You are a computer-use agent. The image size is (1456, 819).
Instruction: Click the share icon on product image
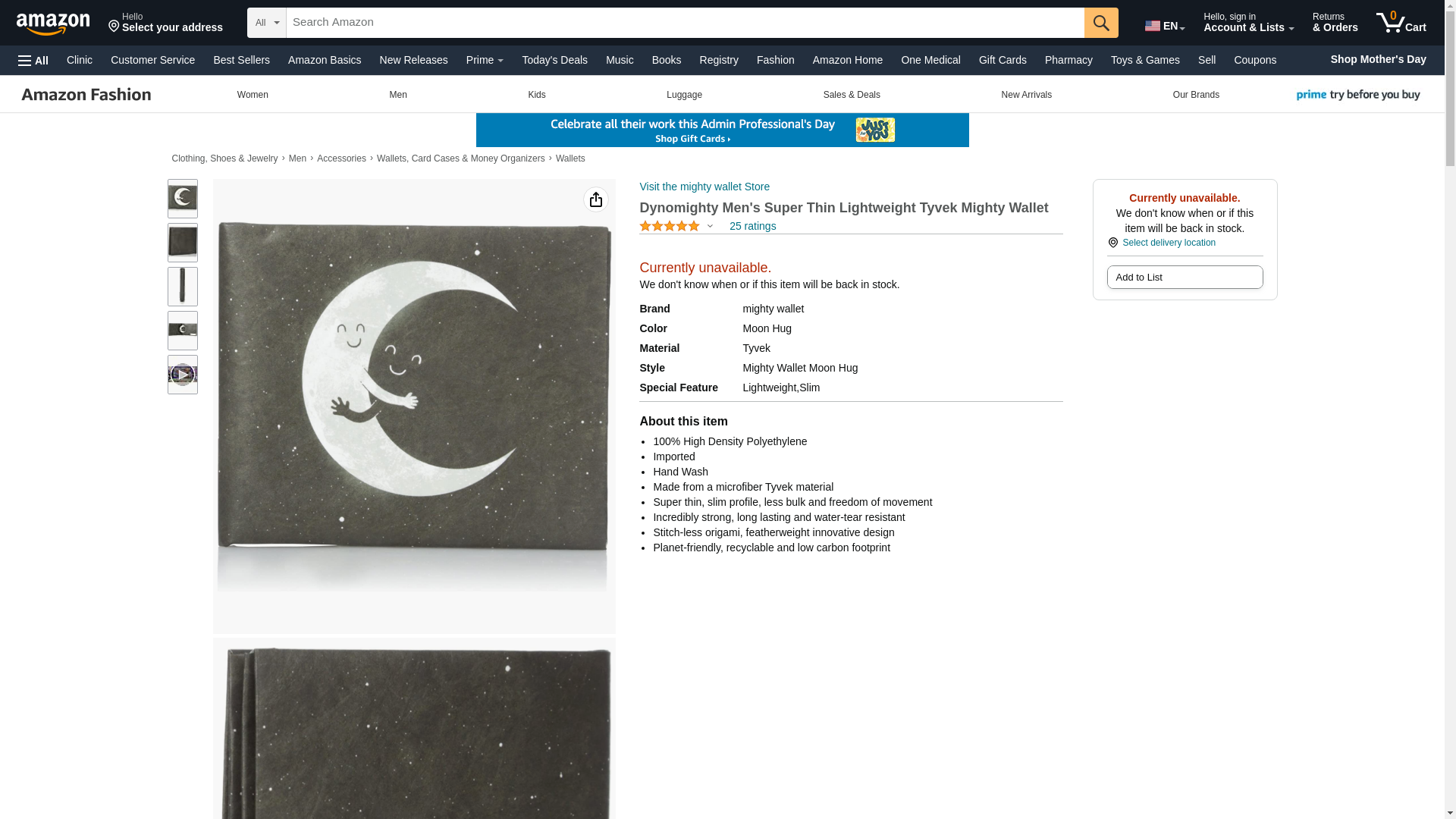click(x=595, y=199)
